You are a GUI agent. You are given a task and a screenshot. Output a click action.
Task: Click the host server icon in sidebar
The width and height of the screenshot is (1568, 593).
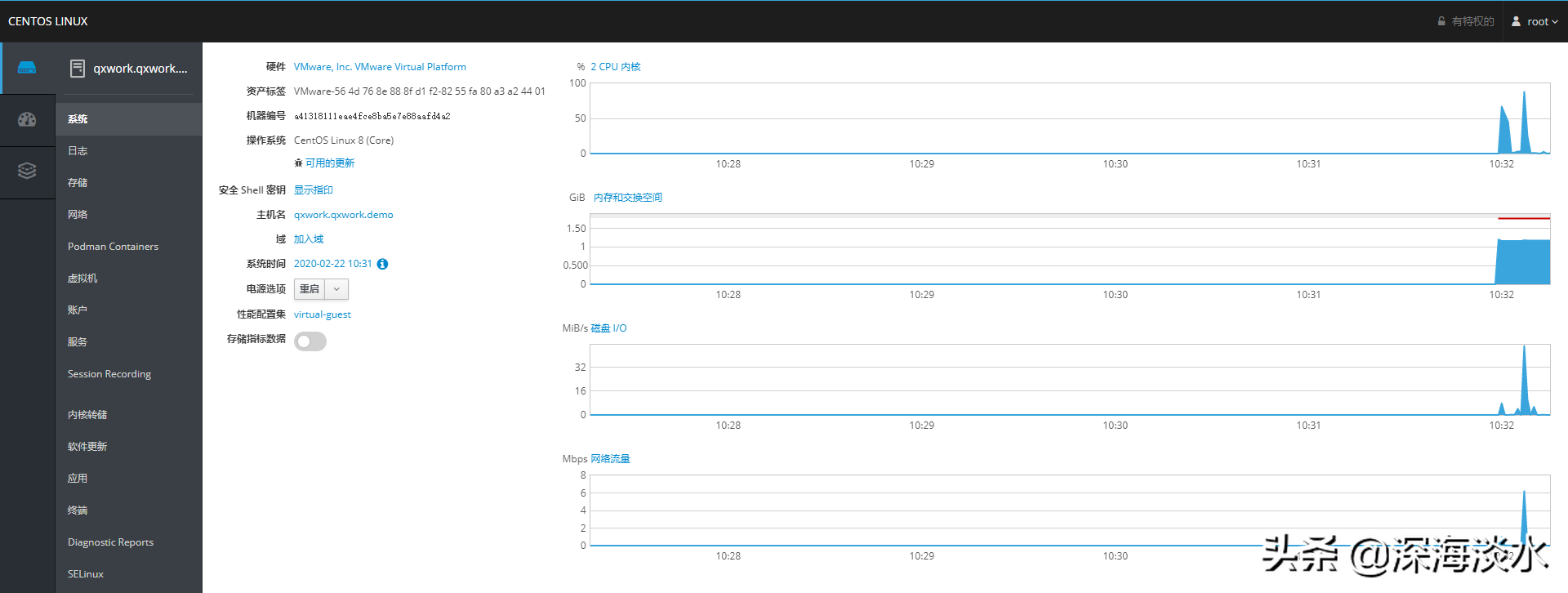[27, 68]
